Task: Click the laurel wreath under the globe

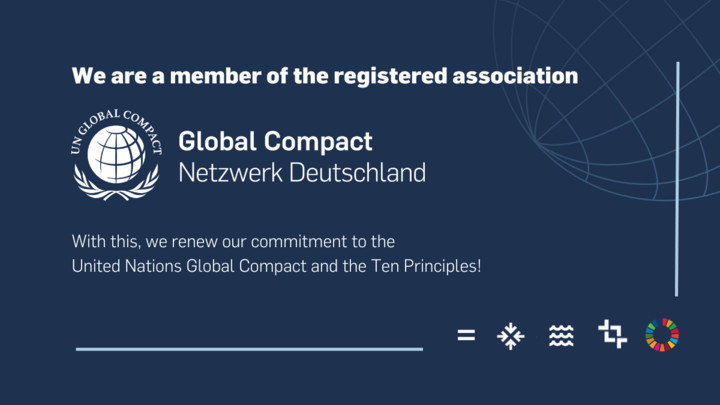Action: tap(116, 186)
